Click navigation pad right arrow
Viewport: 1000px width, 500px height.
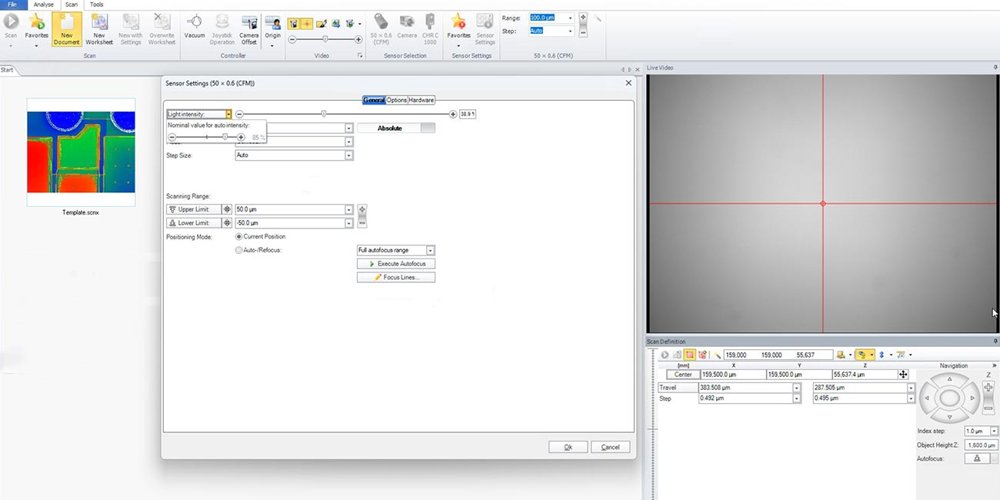pyautogui.click(x=973, y=398)
